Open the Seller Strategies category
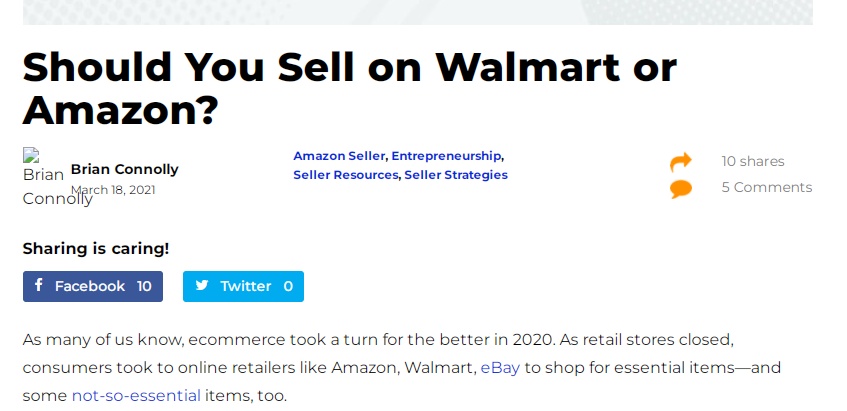 tap(456, 175)
